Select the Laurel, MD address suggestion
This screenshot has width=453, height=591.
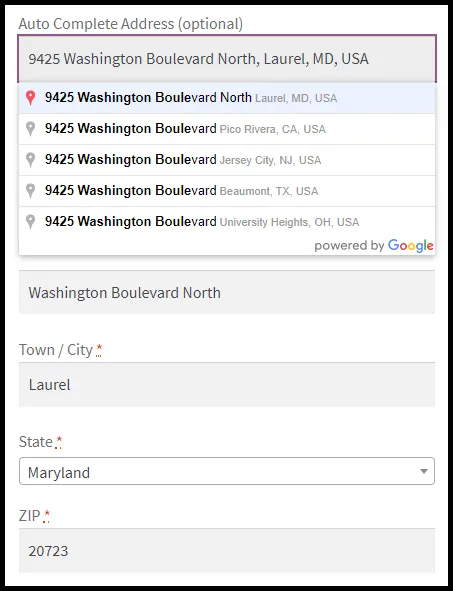227,98
